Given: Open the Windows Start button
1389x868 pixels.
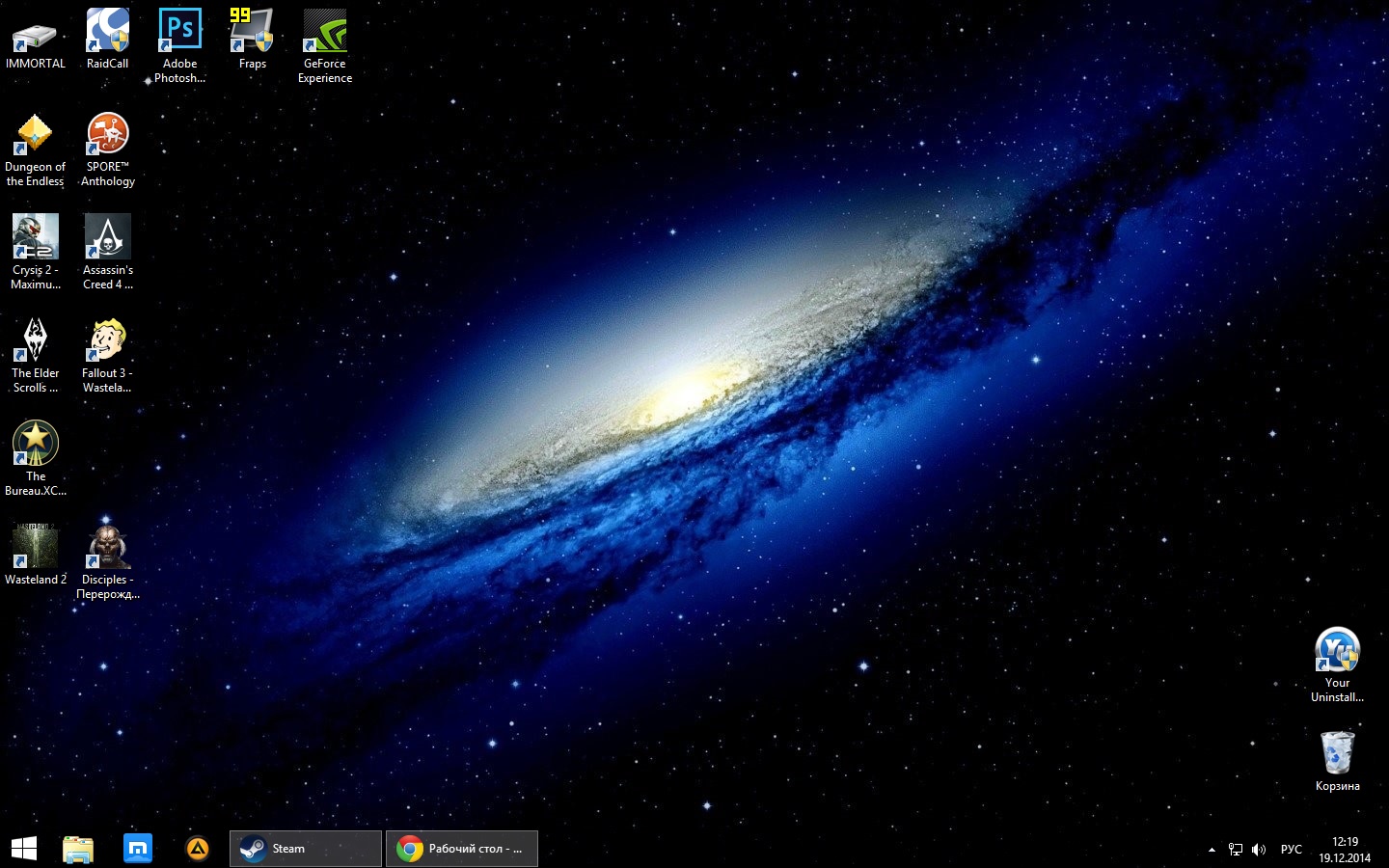Looking at the screenshot, I should (x=24, y=849).
